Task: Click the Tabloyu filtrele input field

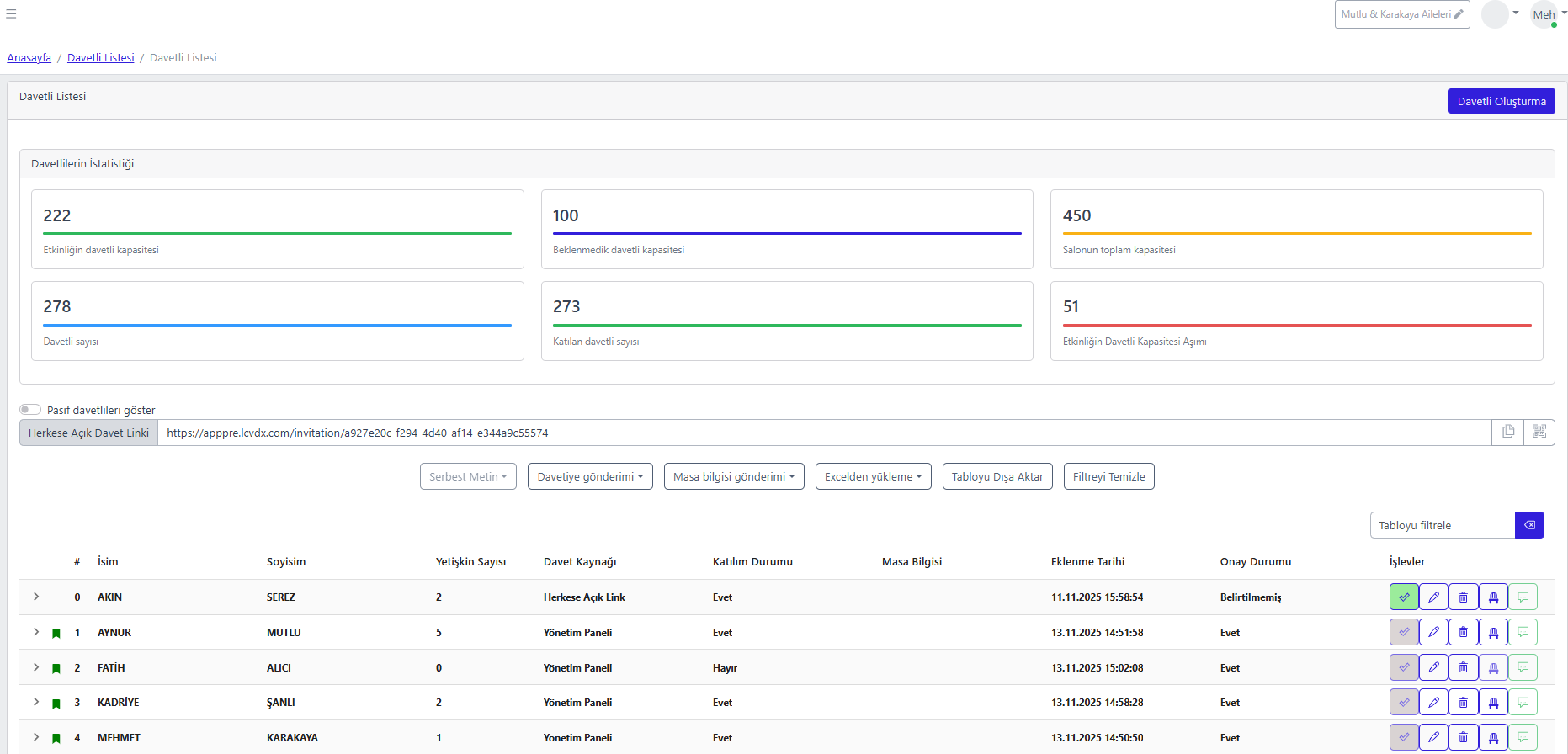Action: click(x=1442, y=525)
